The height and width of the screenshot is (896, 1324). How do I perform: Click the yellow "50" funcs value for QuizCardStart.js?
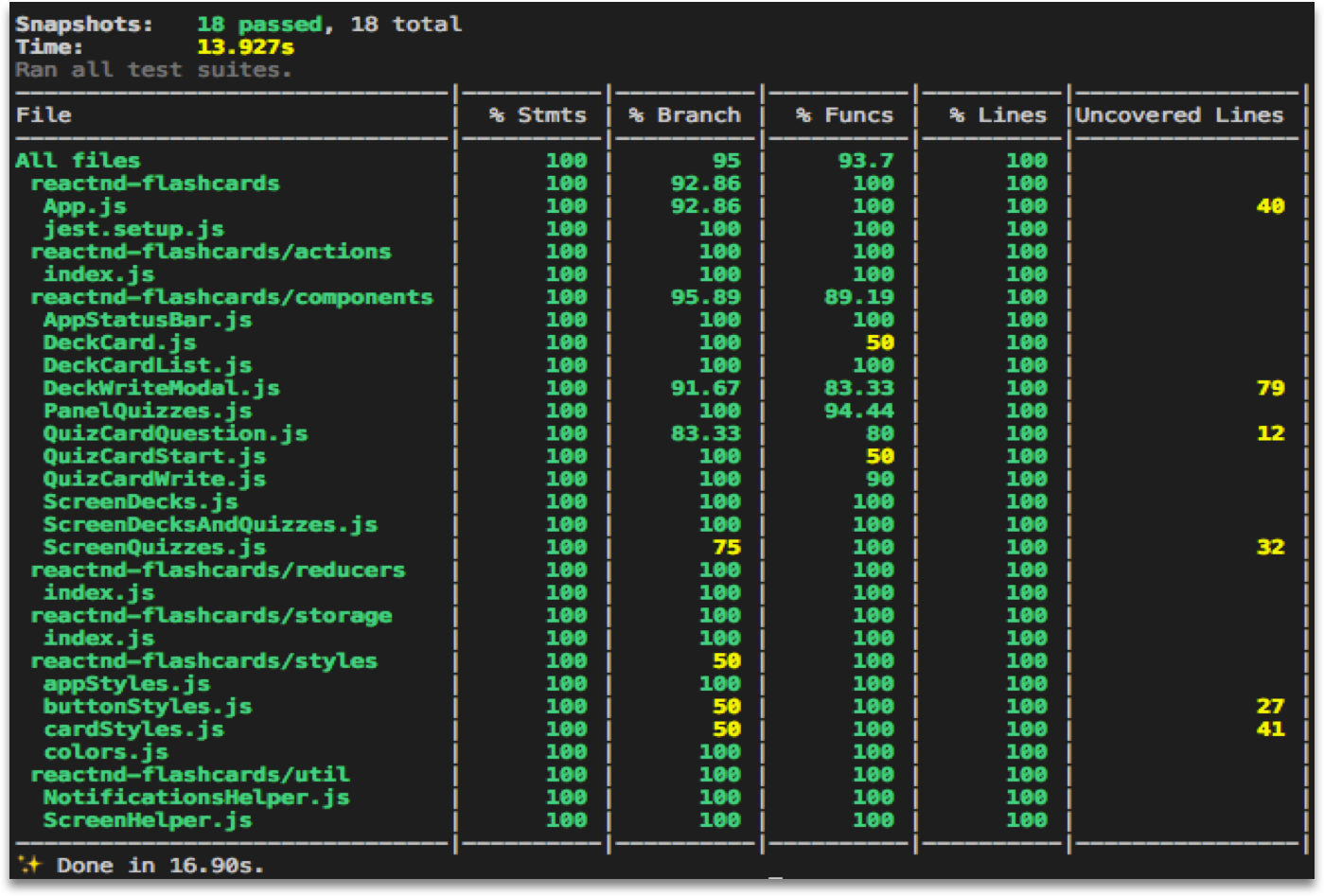pyautogui.click(x=880, y=456)
